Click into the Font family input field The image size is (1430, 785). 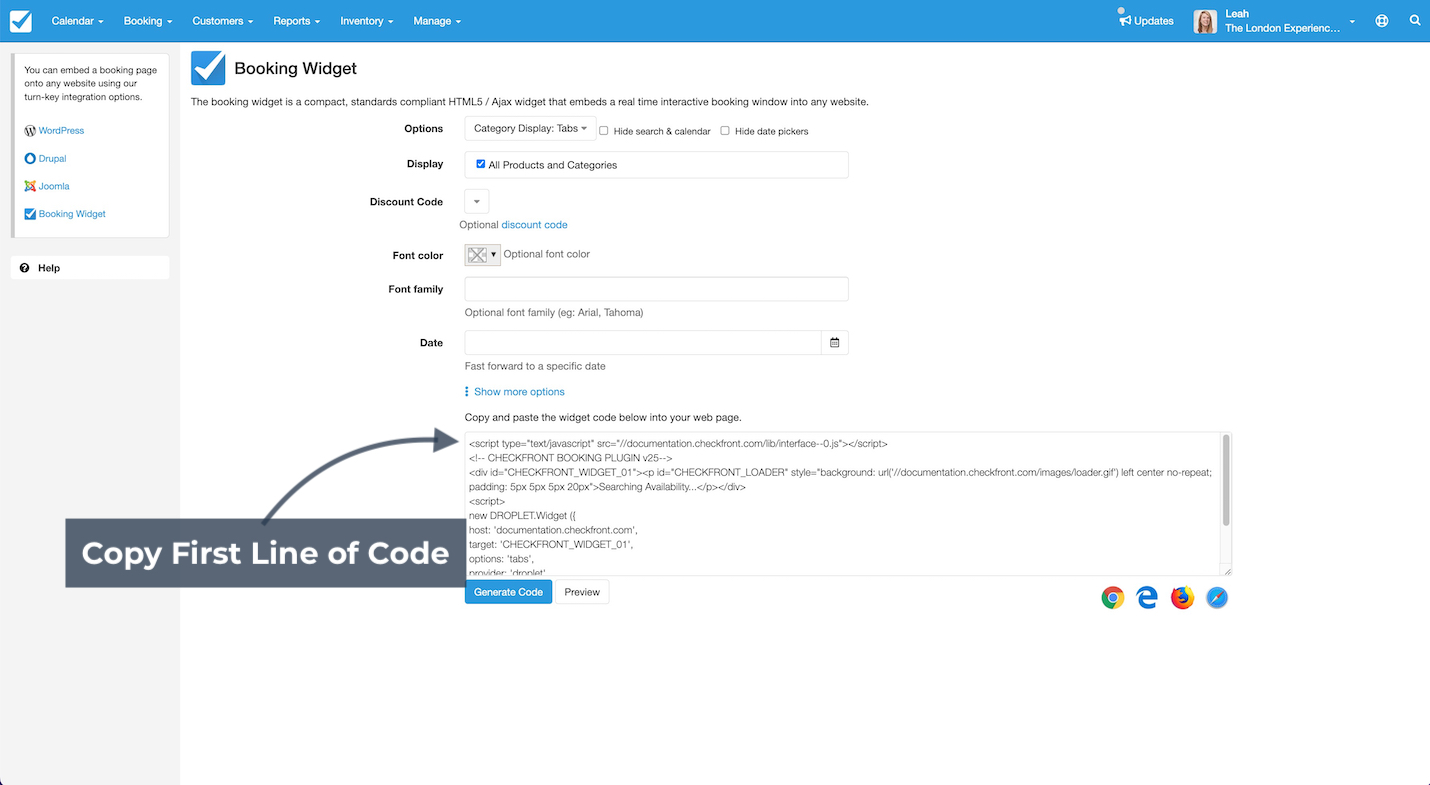pos(656,289)
